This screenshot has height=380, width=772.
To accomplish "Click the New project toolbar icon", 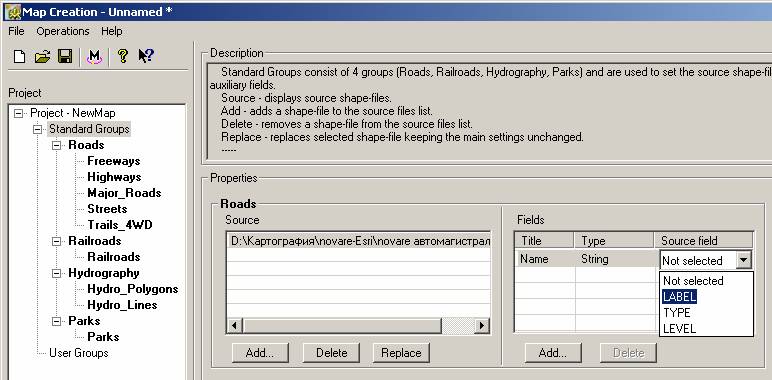I will tap(19, 57).
